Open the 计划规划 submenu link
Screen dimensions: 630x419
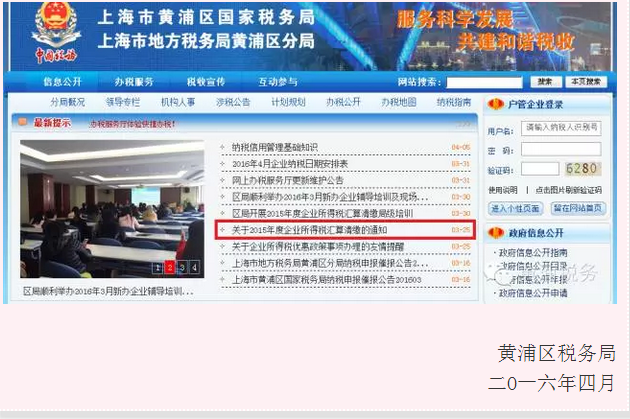click(x=288, y=102)
